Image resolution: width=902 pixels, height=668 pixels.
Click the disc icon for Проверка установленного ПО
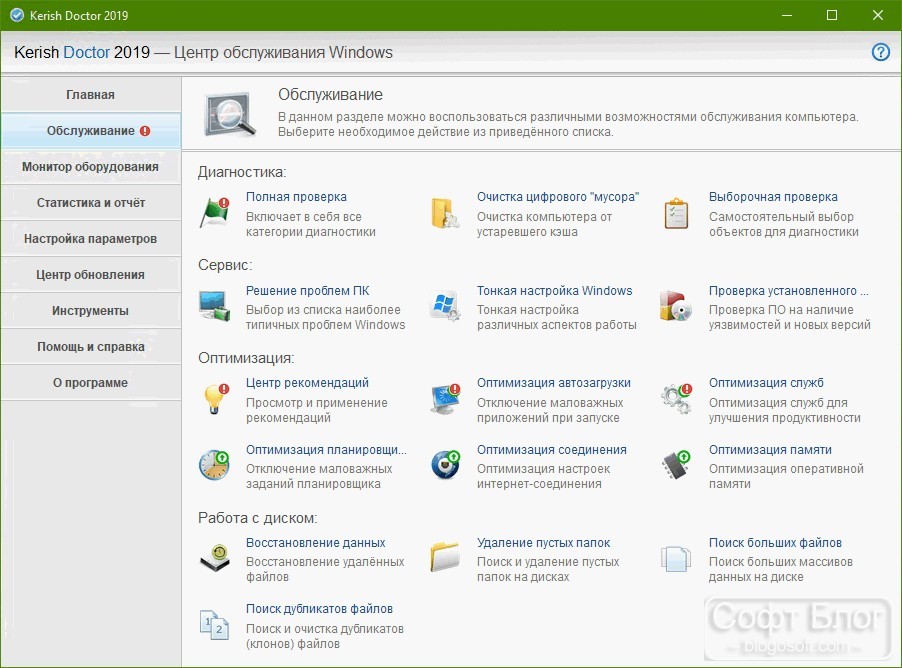[676, 306]
